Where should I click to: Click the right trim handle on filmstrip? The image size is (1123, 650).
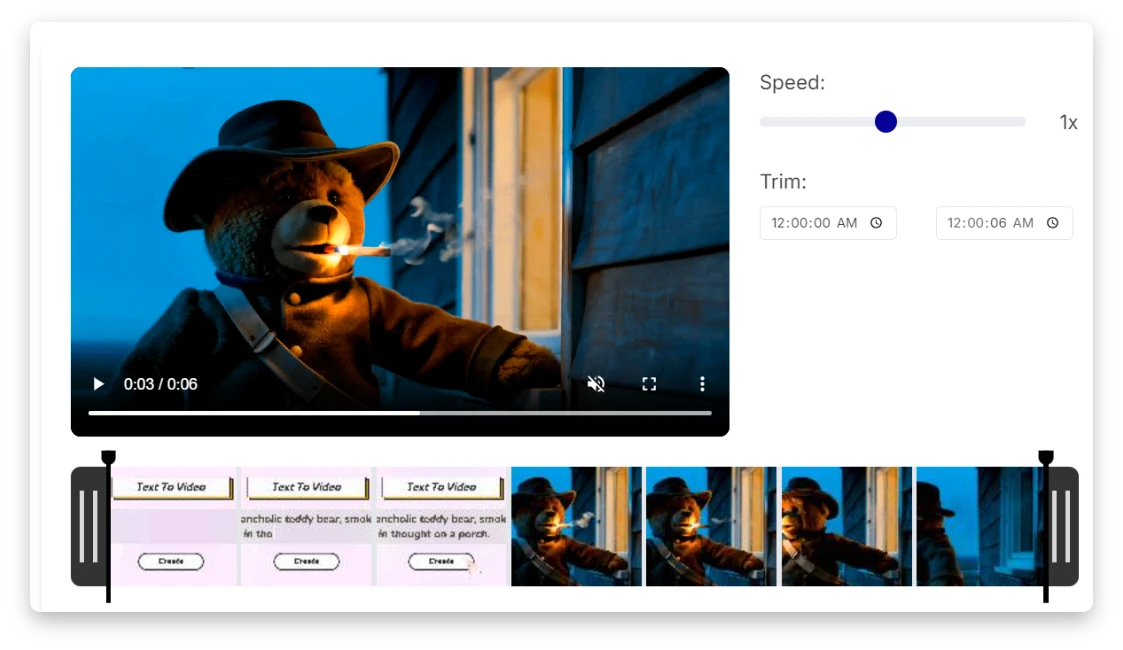click(x=1062, y=526)
